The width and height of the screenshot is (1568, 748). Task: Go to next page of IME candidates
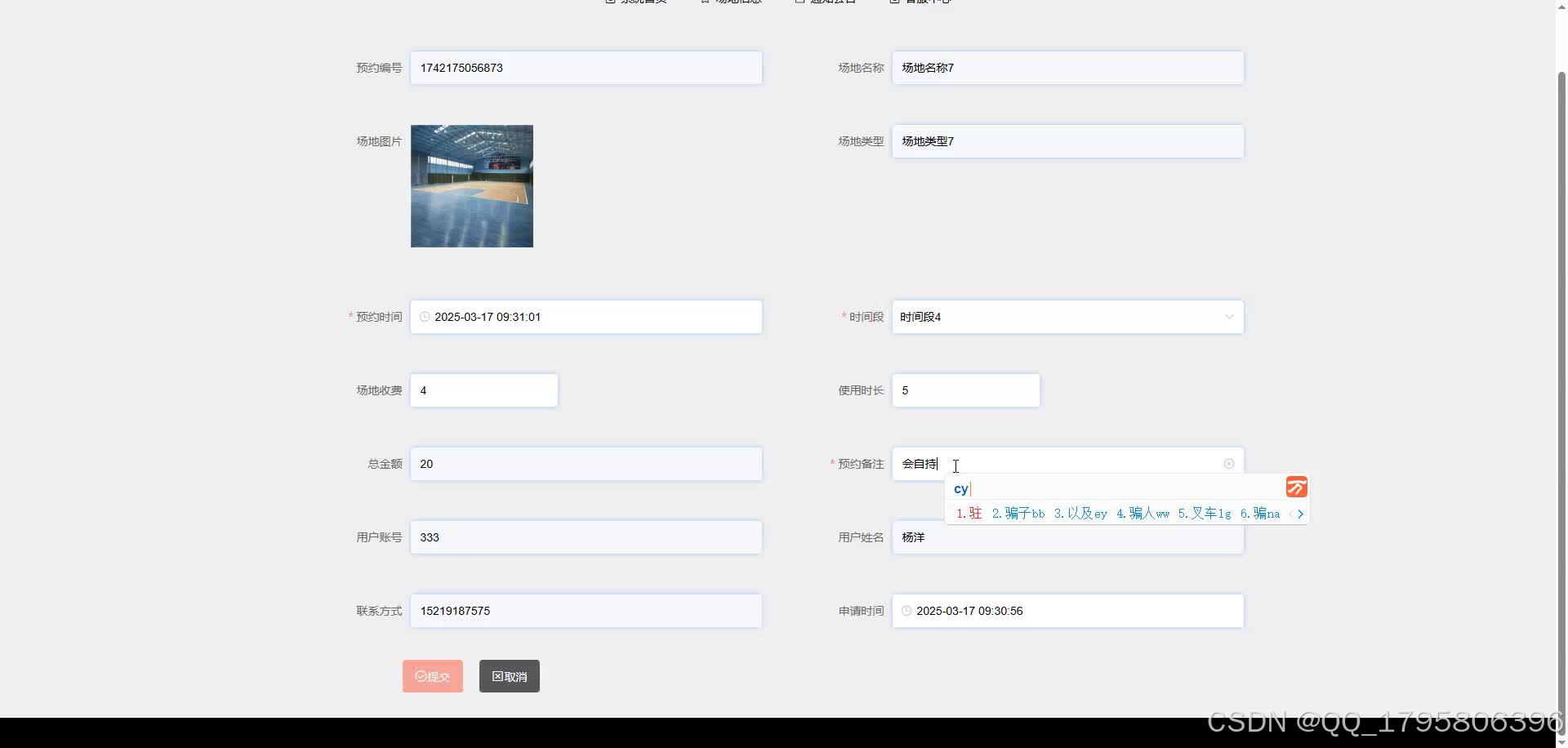[x=1300, y=514]
